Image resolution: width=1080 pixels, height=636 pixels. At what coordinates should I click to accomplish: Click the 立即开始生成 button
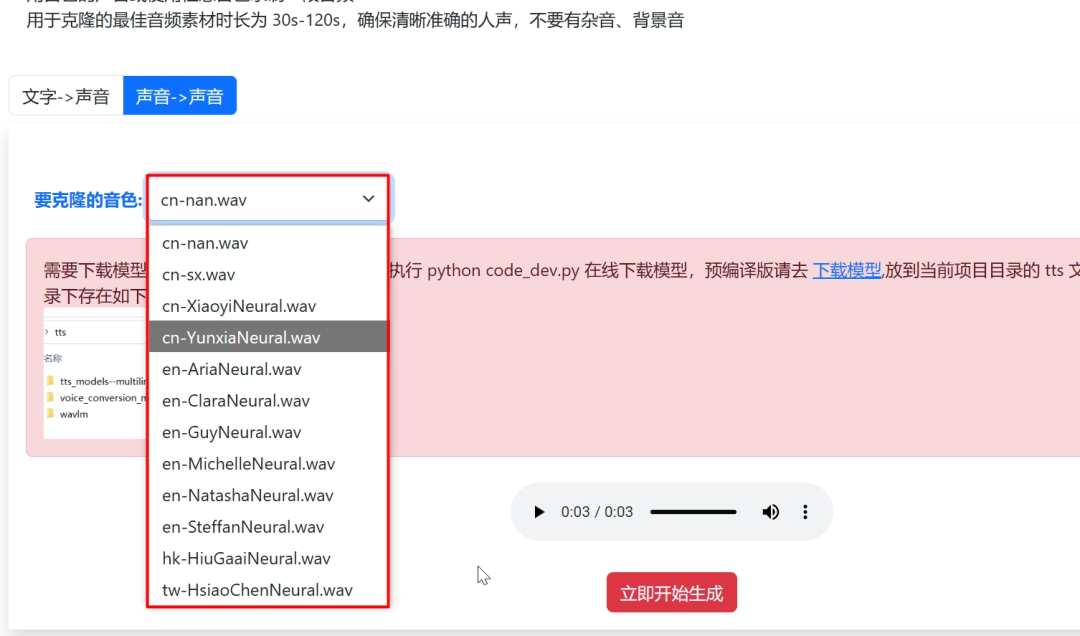tap(671, 591)
